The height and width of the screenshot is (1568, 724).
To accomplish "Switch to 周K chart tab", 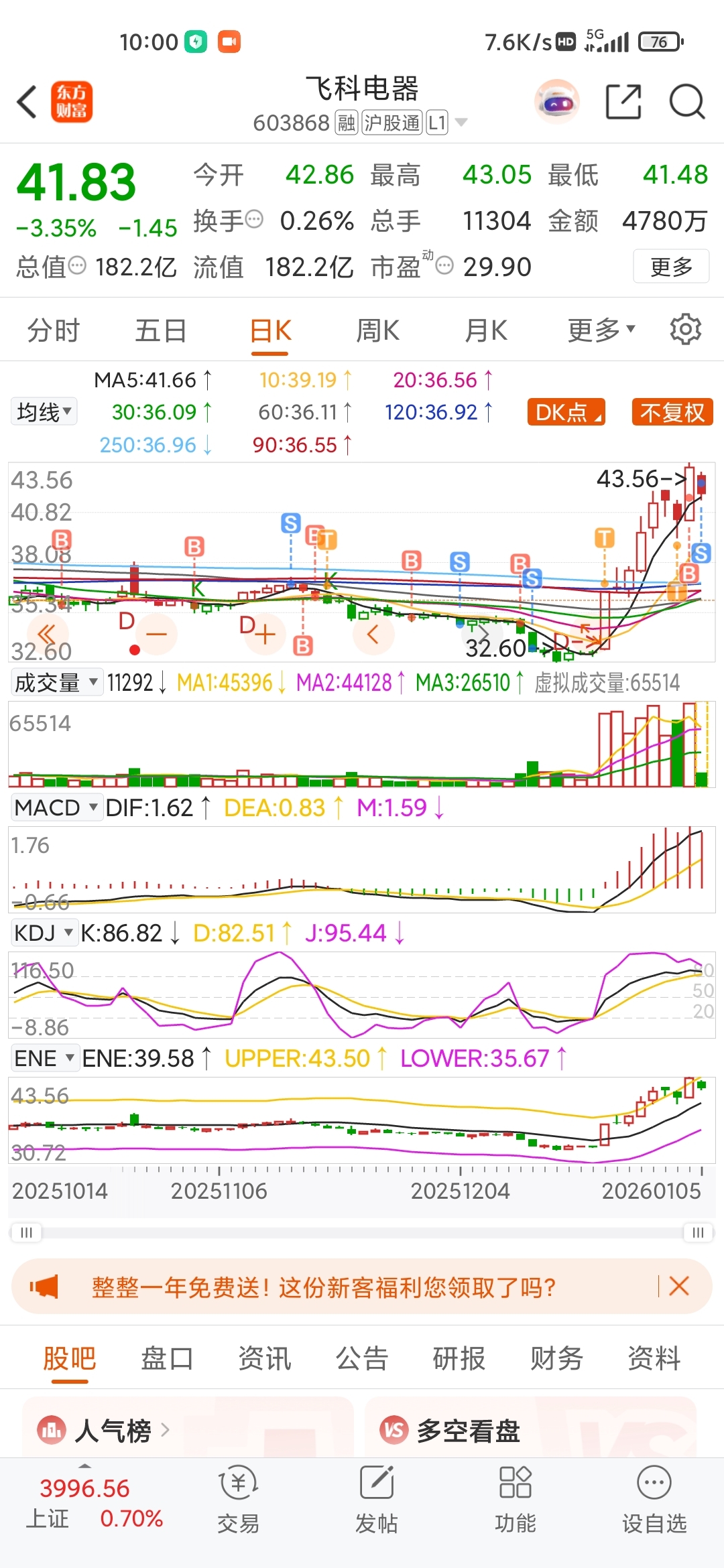I will [x=377, y=330].
